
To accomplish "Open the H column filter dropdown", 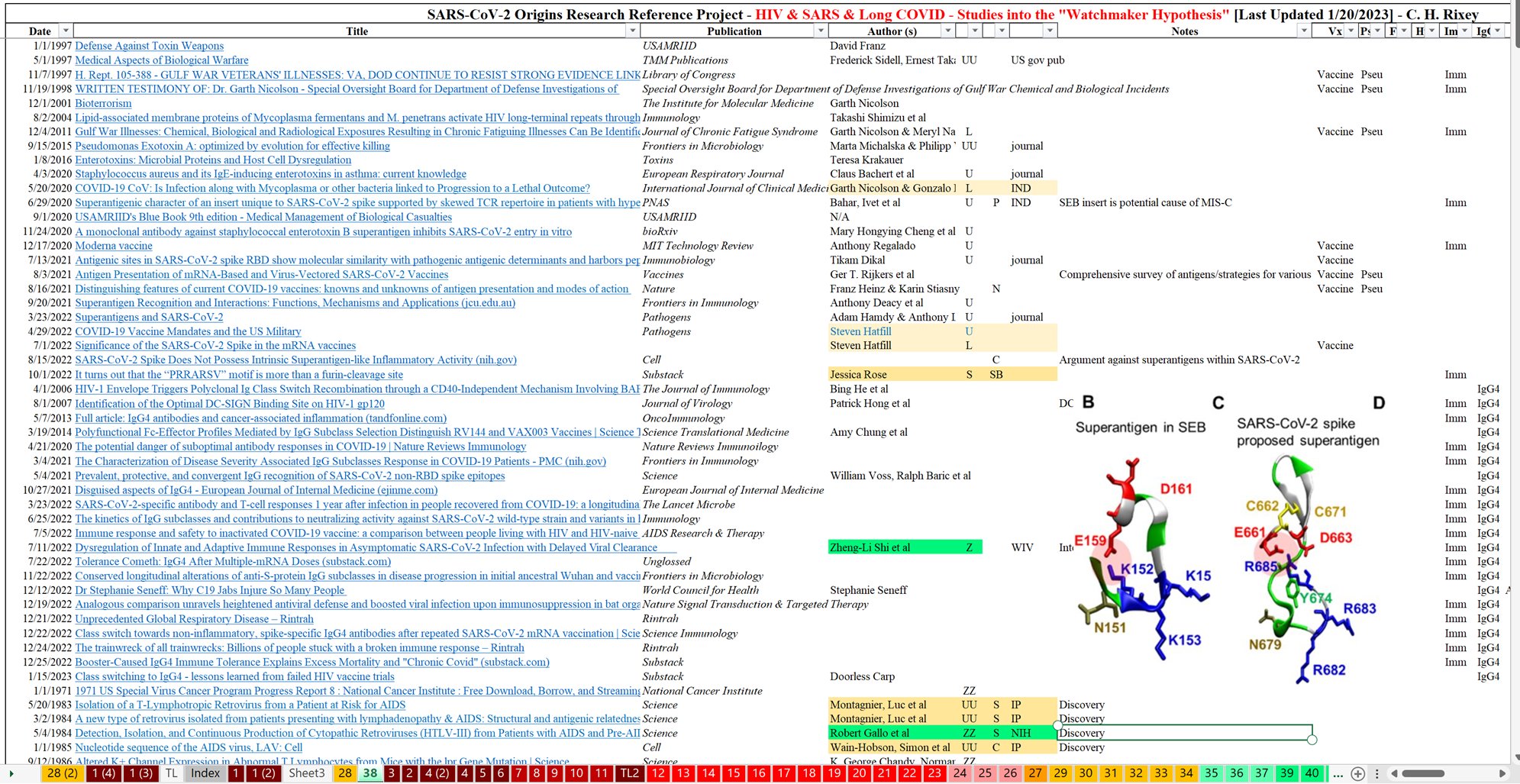I will pyautogui.click(x=1432, y=31).
